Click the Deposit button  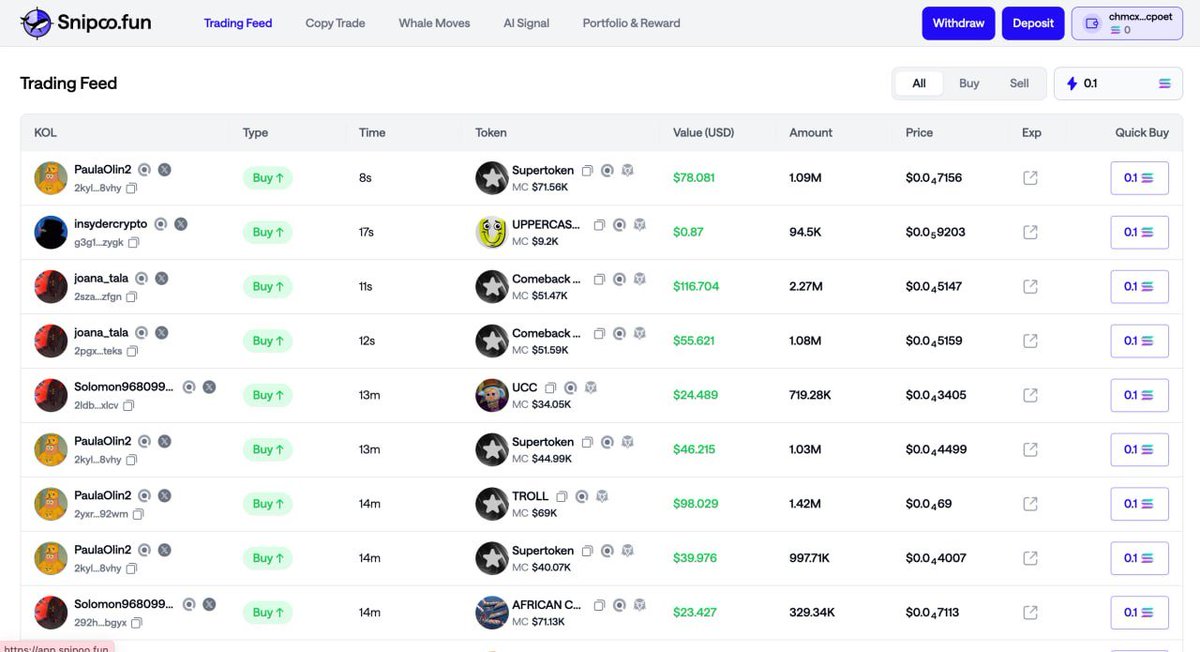(1033, 23)
